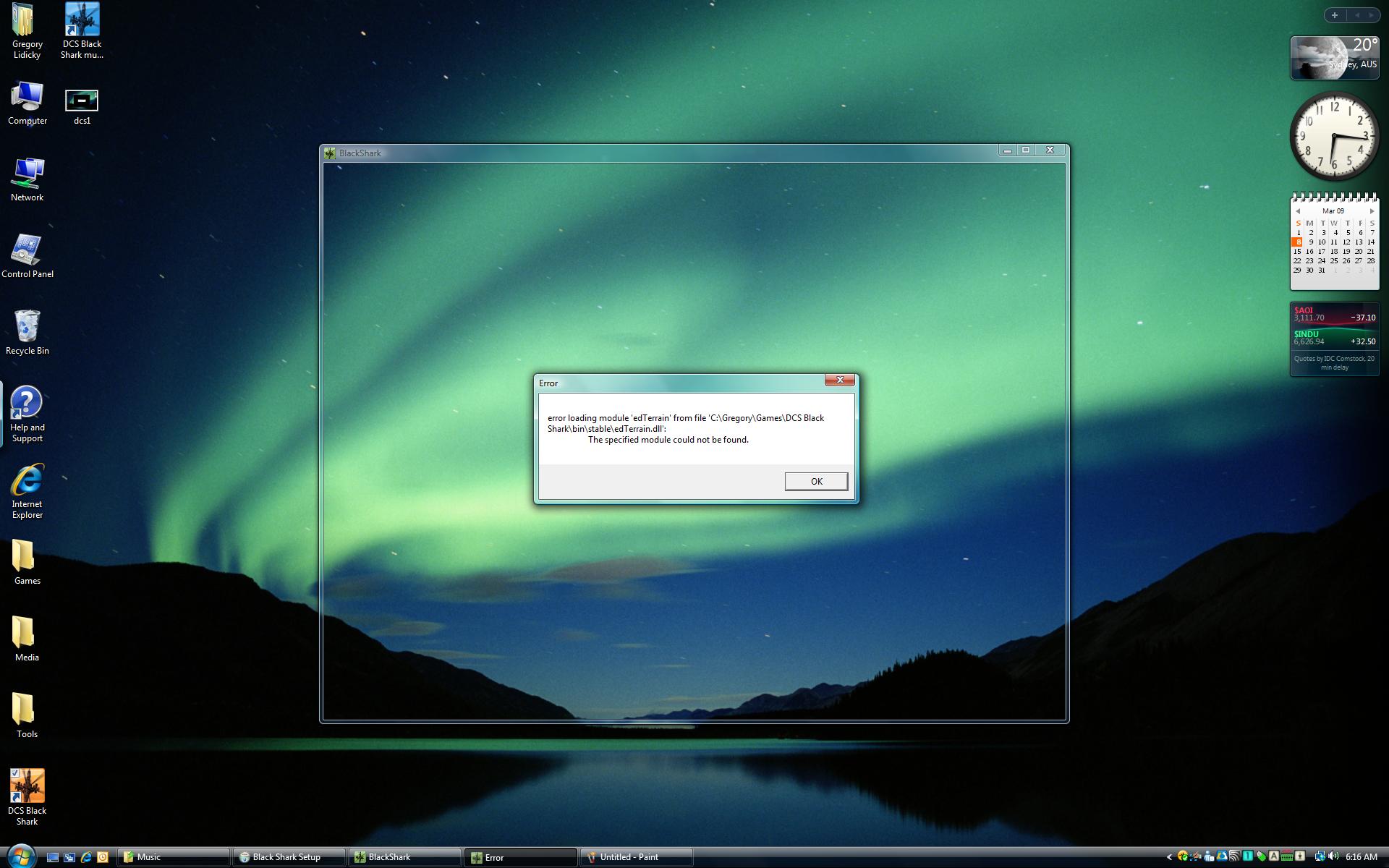Maximize the BlackShark window
This screenshot has width=1389, height=868.
point(1025,150)
